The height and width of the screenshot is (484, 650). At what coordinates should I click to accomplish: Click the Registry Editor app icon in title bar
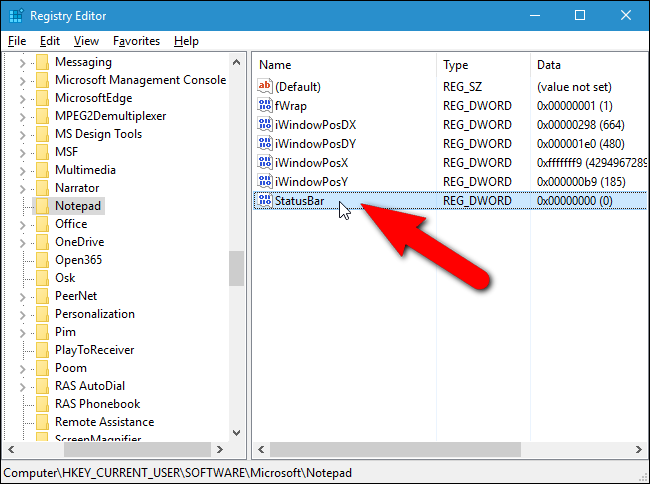pos(16,16)
